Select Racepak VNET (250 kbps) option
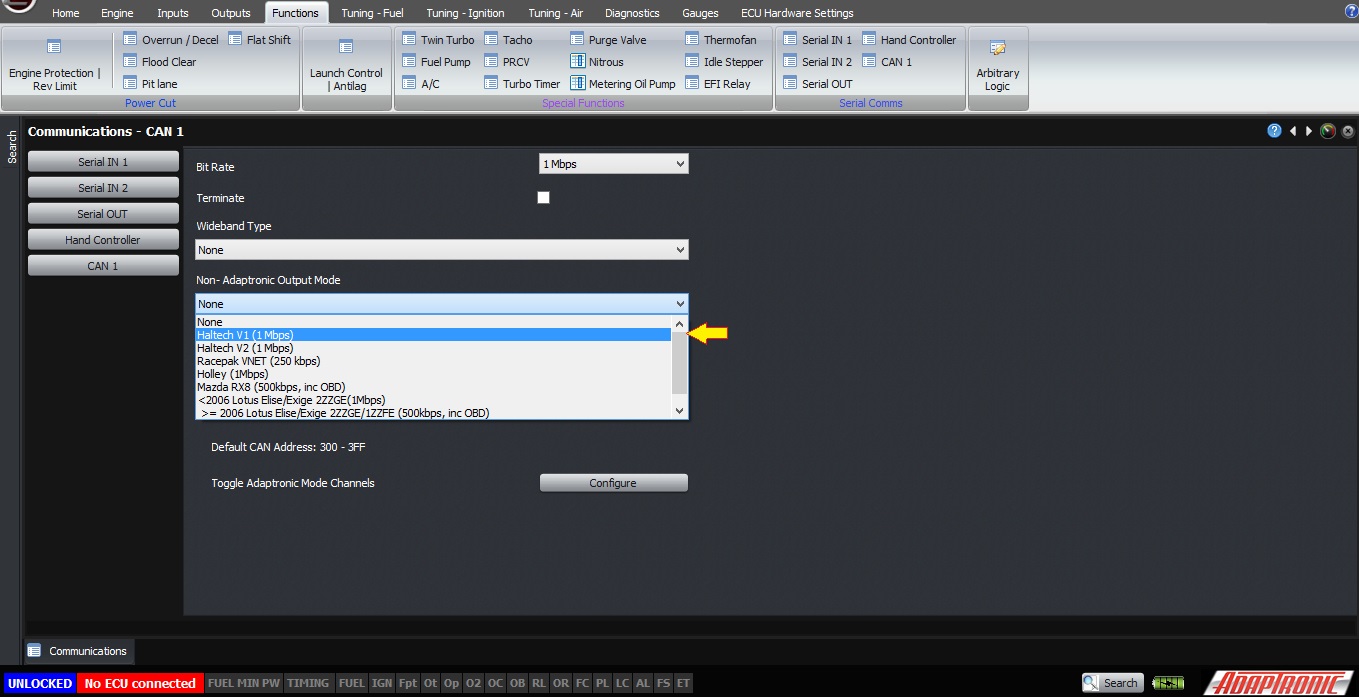Viewport: 1359px width, 697px height. 433,361
